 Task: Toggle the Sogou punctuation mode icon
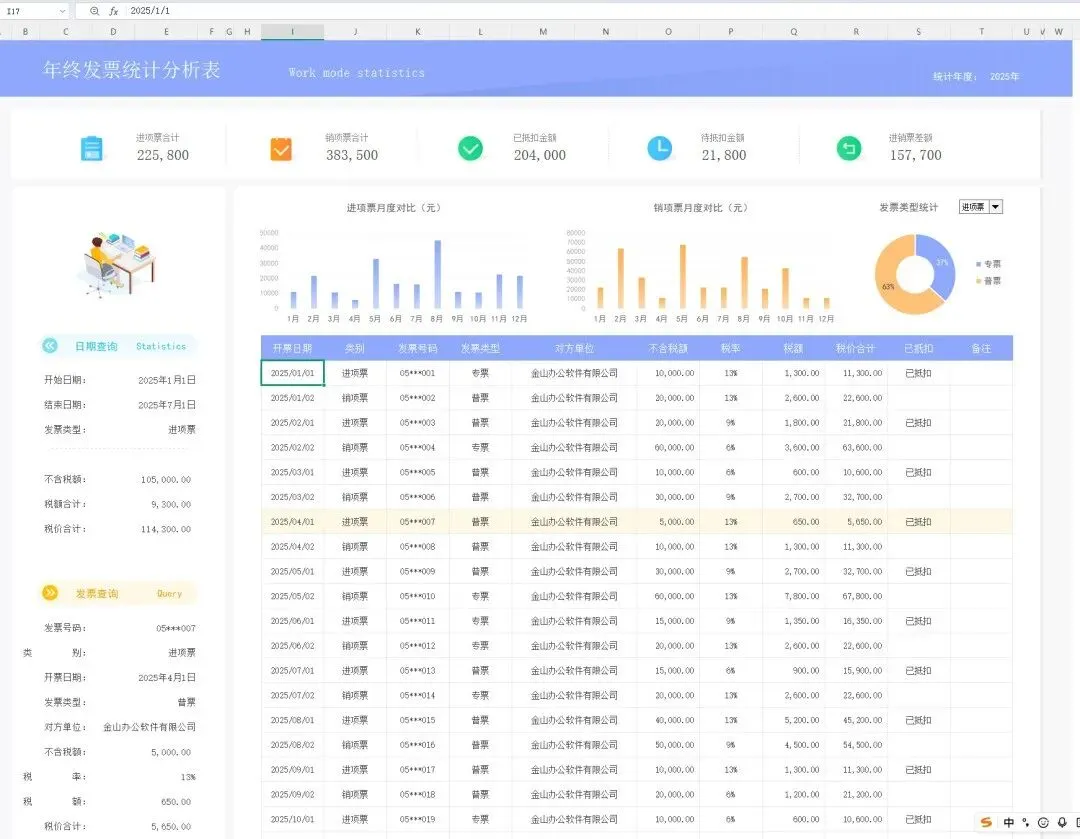pos(1026,822)
